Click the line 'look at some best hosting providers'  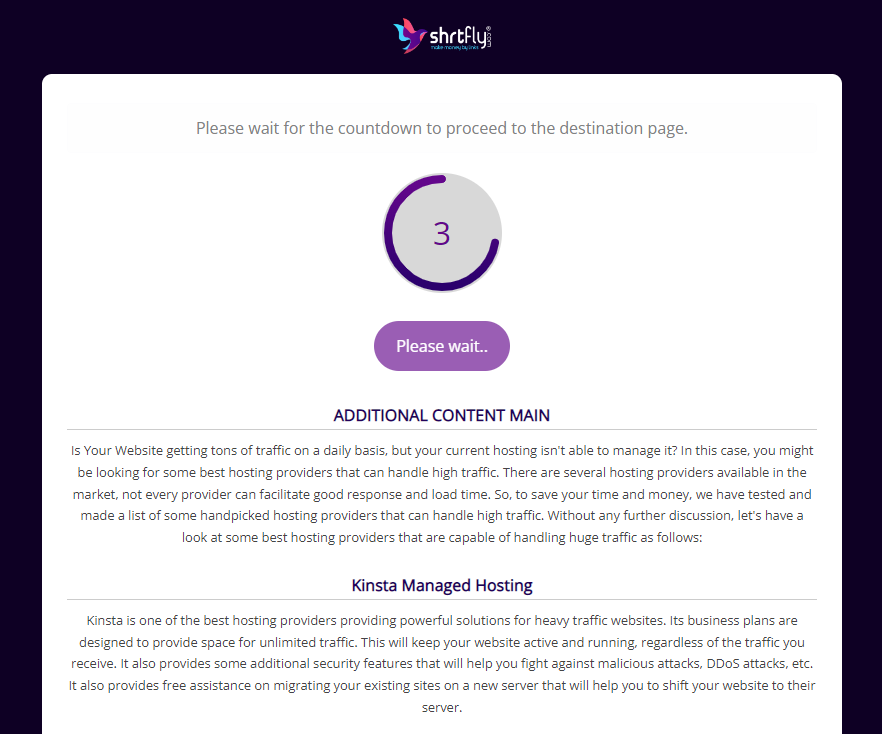coord(442,537)
